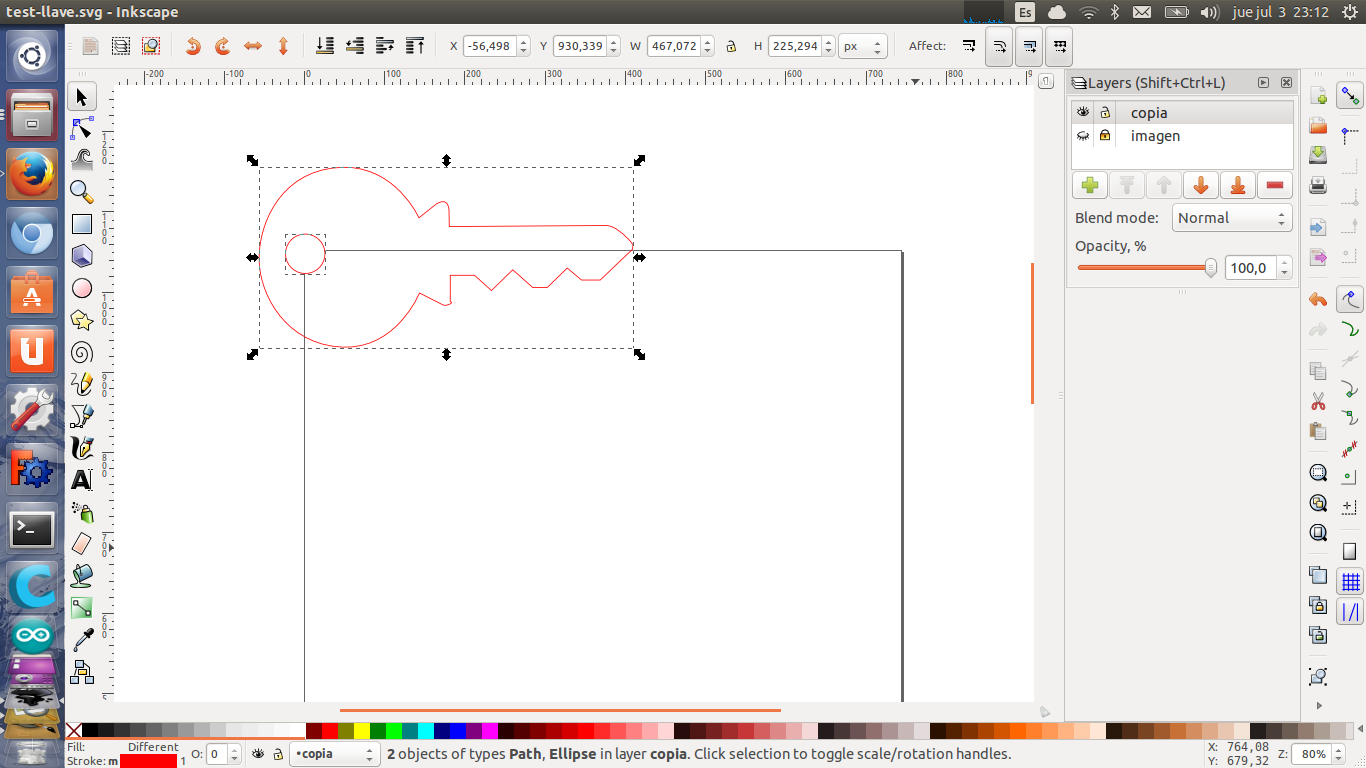Screen dimensions: 1366x768
Task: Open Firefox from the Ubuntu launcher
Action: pyautogui.click(x=32, y=174)
